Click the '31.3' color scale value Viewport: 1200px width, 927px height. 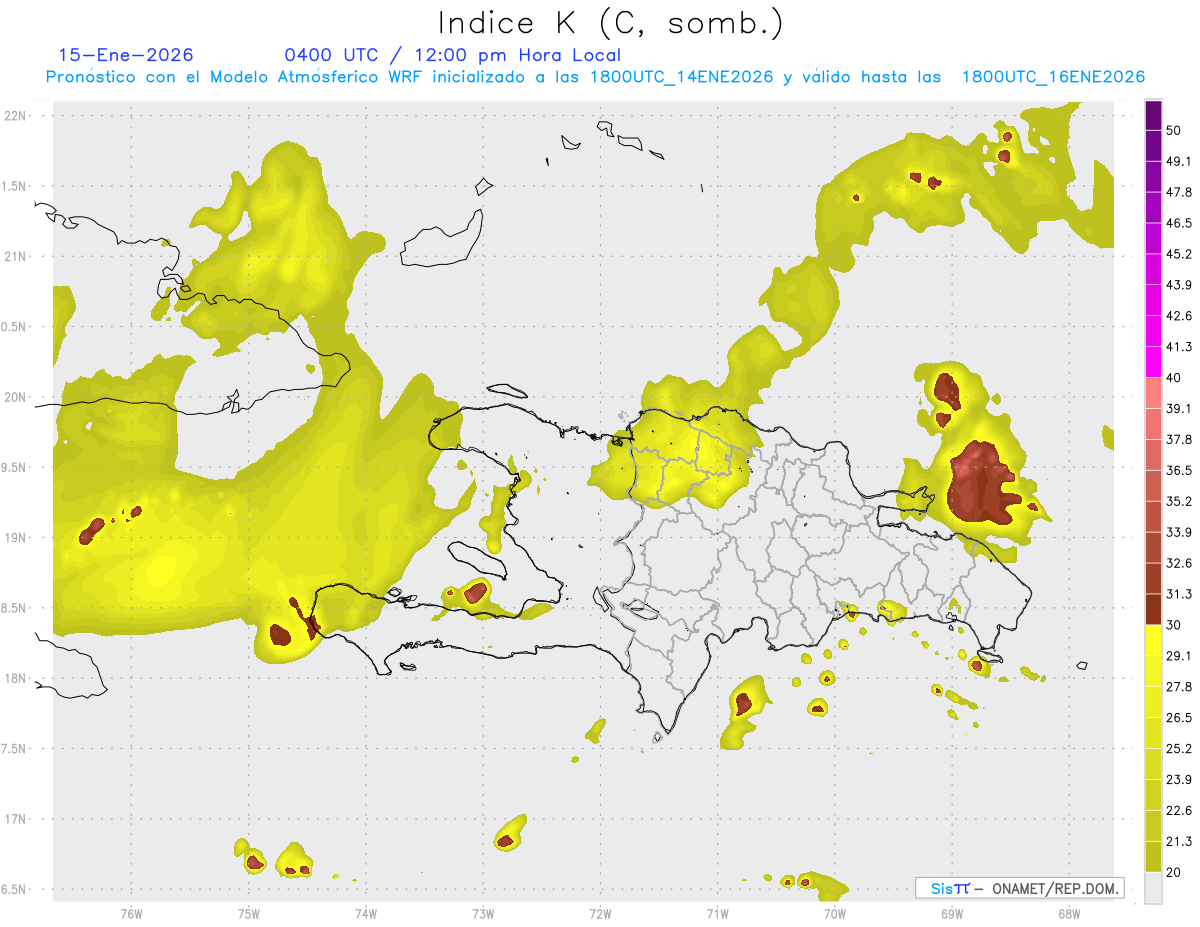(1179, 594)
